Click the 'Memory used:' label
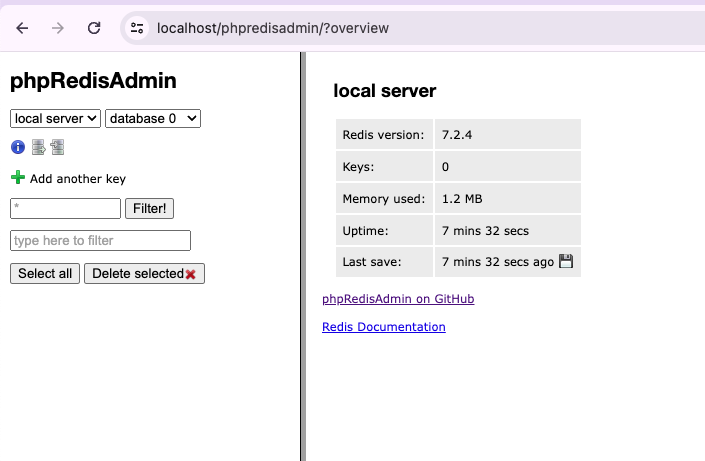 click(x=384, y=199)
